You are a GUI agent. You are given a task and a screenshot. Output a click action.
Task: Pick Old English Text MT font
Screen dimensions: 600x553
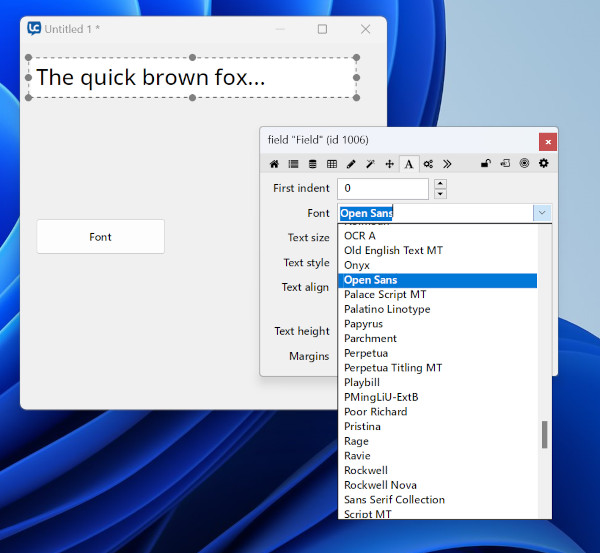click(x=393, y=251)
